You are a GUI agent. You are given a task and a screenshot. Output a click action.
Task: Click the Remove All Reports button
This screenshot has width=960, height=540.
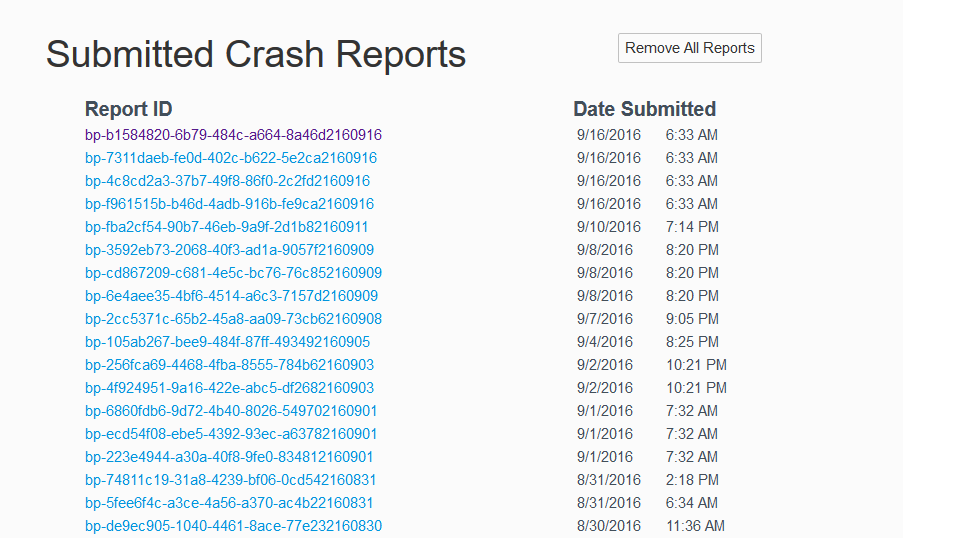pos(689,48)
